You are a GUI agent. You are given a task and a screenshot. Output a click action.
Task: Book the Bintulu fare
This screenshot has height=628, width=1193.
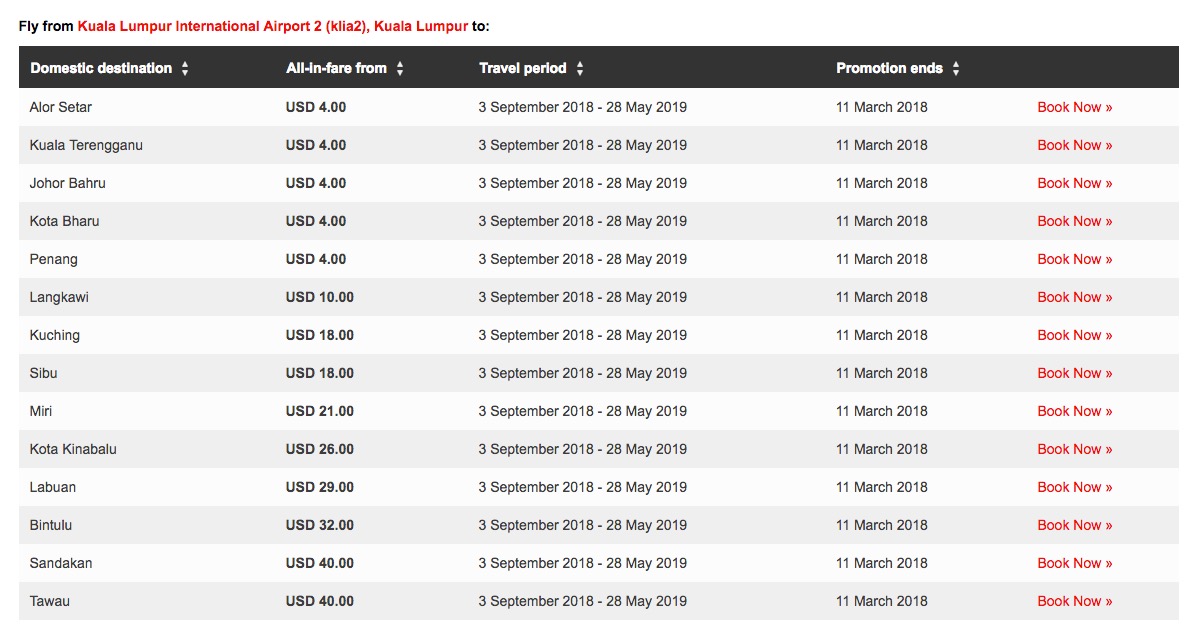1074,525
